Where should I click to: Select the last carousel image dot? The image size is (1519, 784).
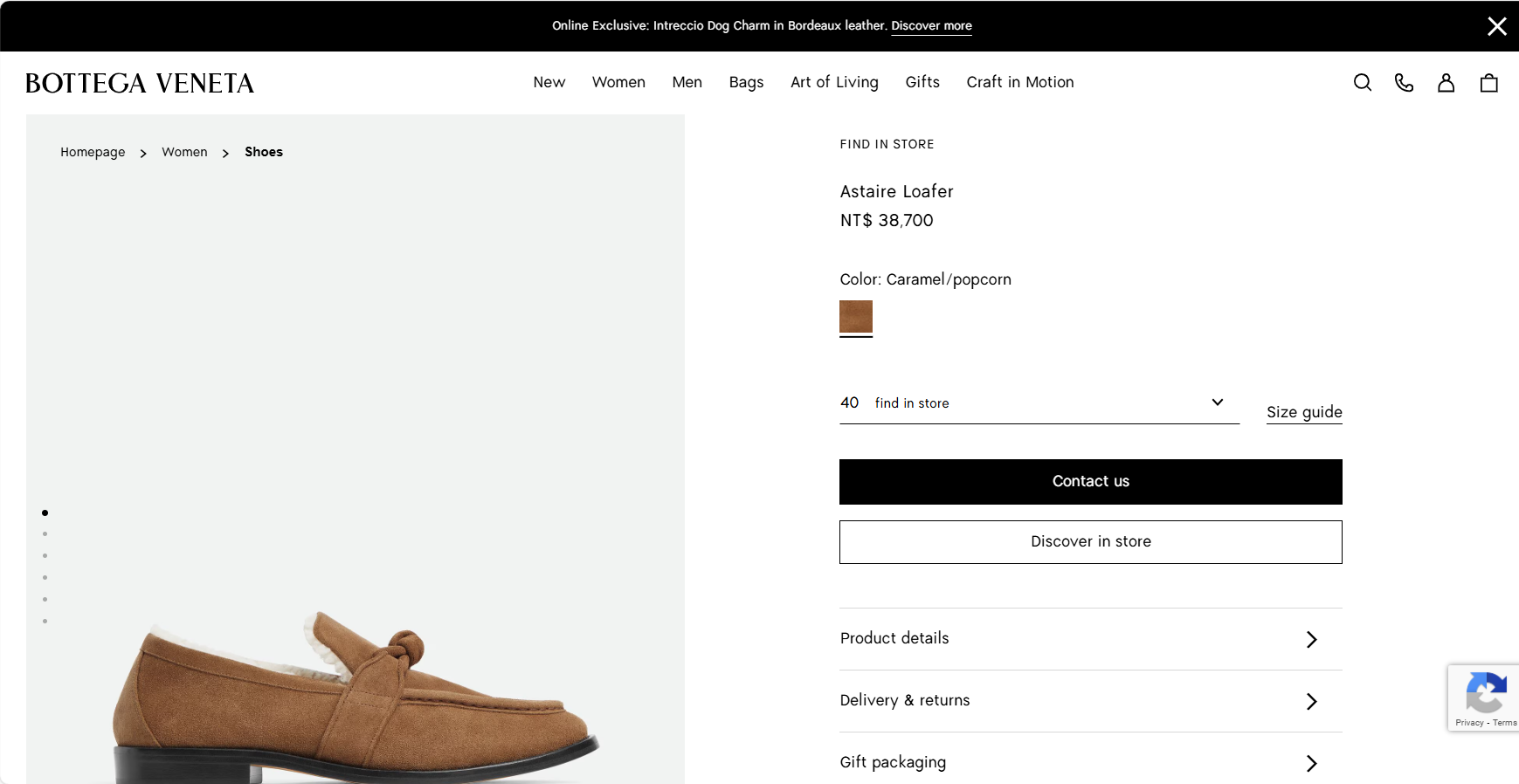pos(45,622)
